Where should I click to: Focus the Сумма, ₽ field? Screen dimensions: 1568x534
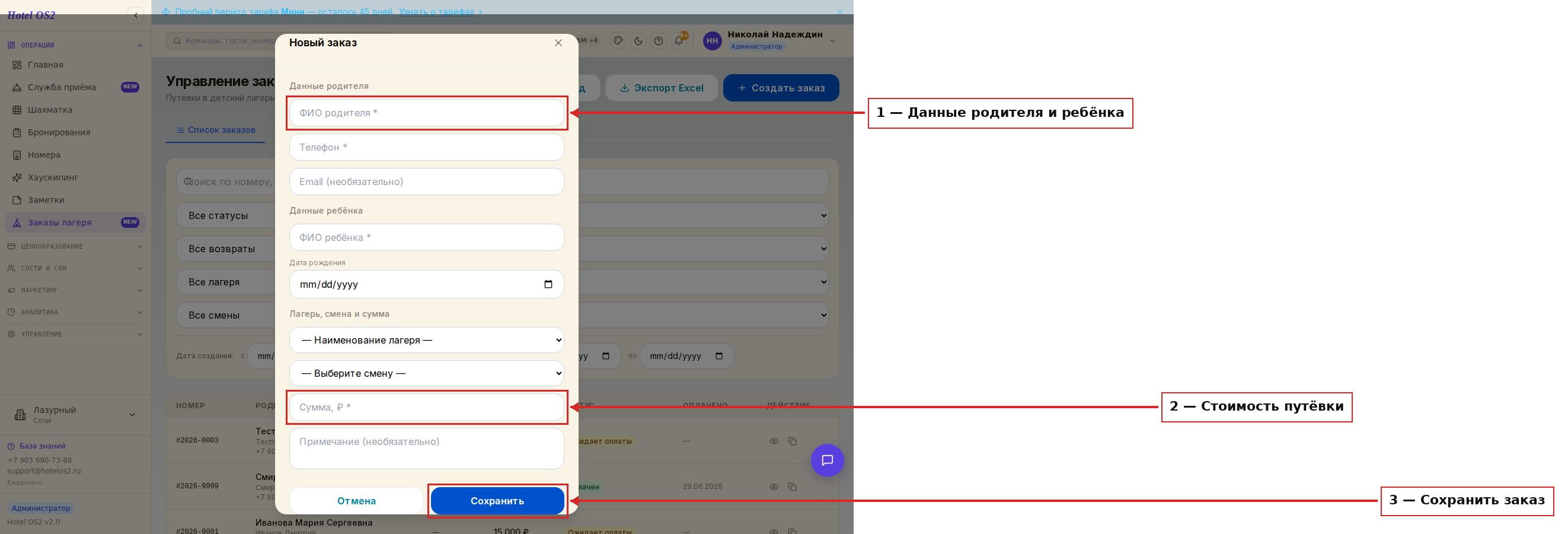tap(426, 408)
